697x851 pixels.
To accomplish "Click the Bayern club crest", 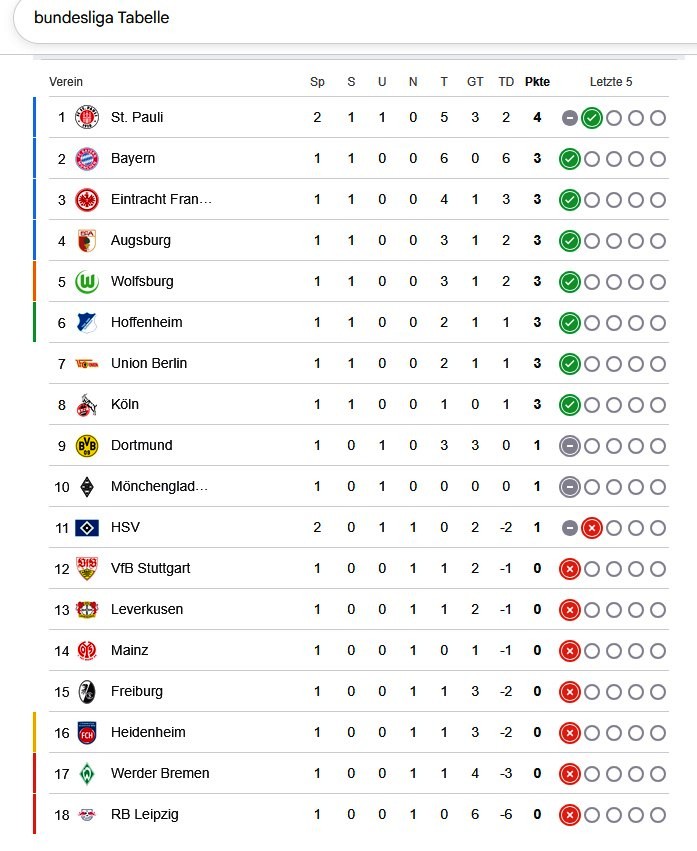I will pyautogui.click(x=88, y=159).
